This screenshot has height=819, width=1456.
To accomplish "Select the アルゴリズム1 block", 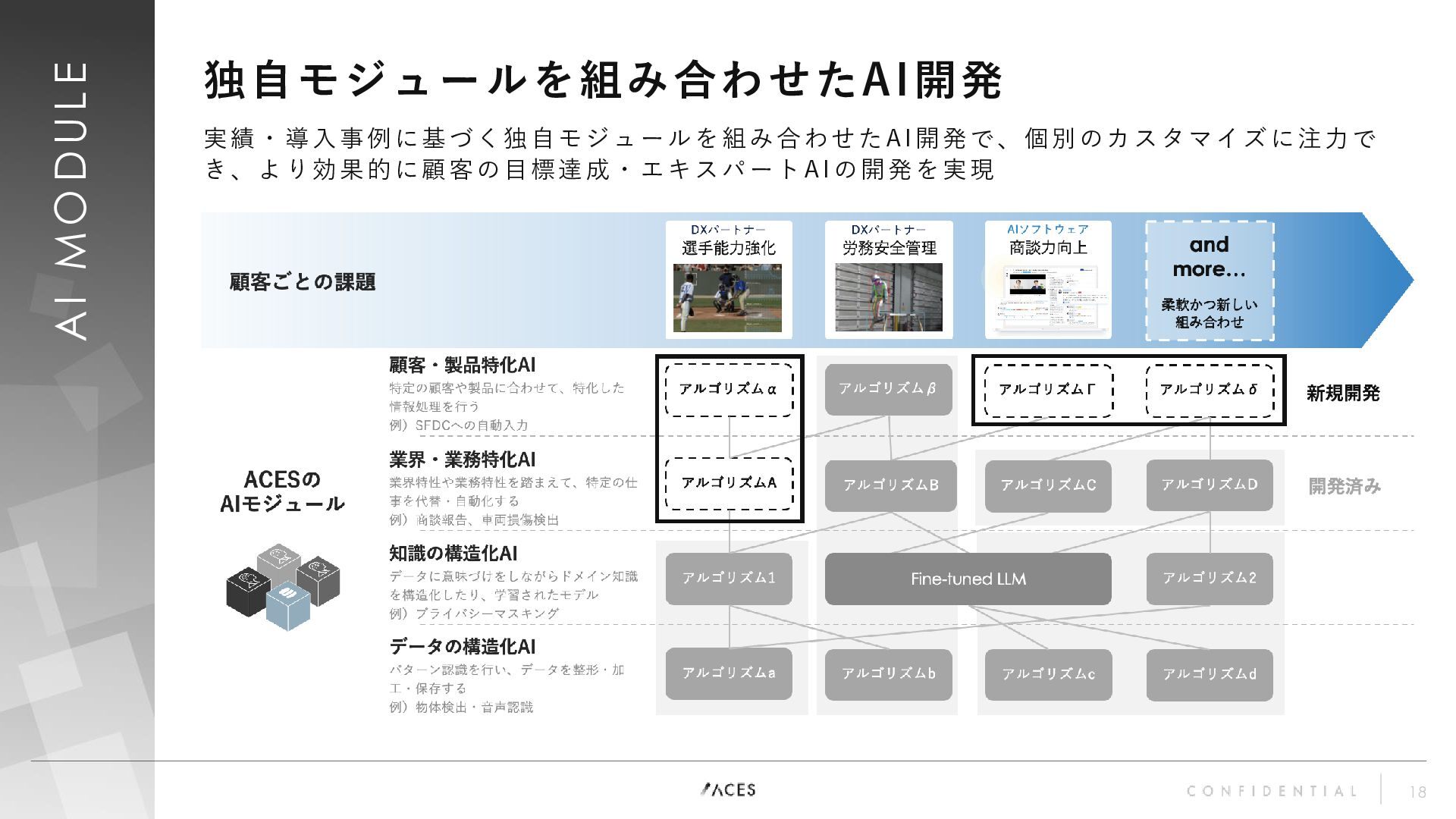I will [x=729, y=579].
